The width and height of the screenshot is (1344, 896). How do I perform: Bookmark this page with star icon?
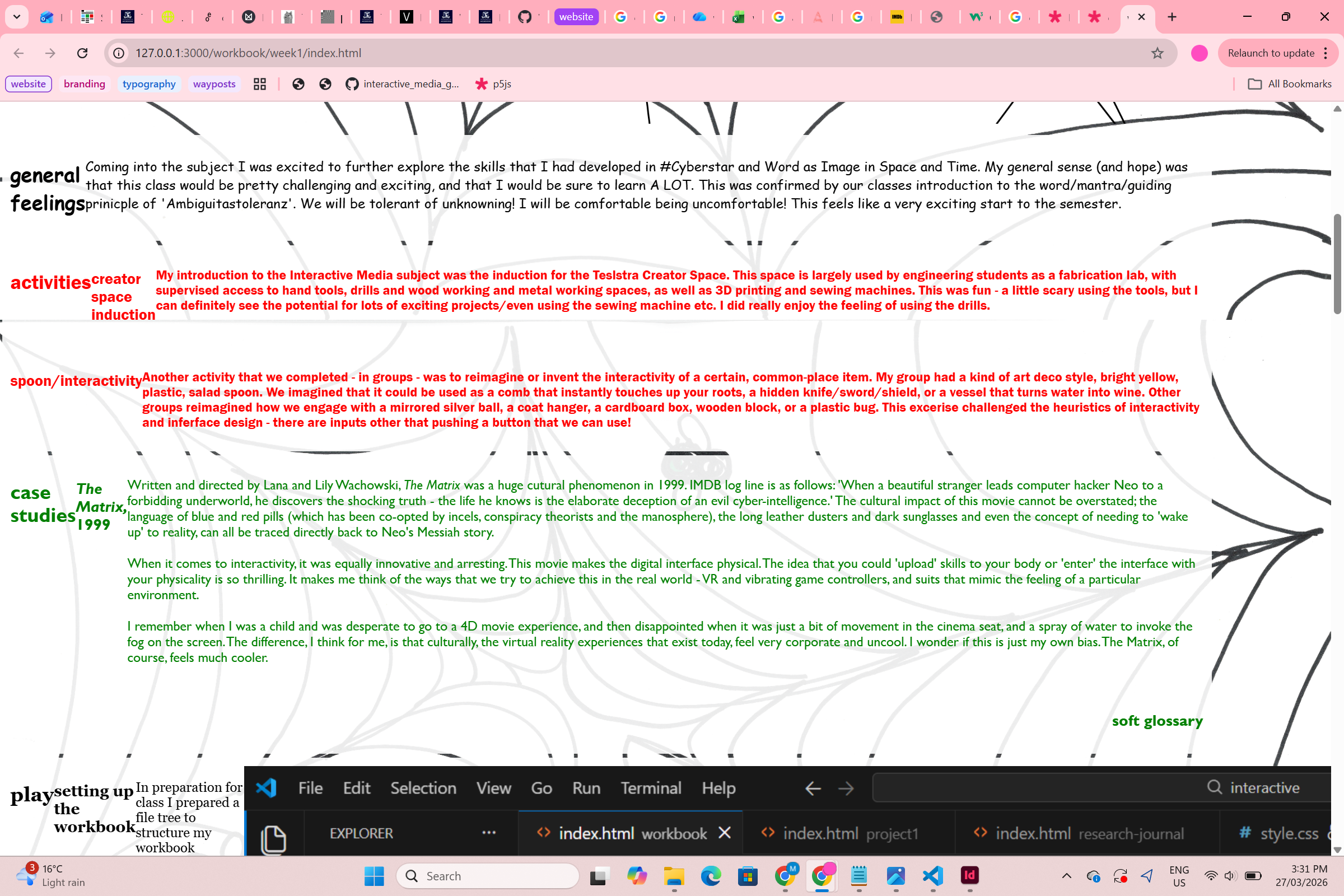[1157, 53]
